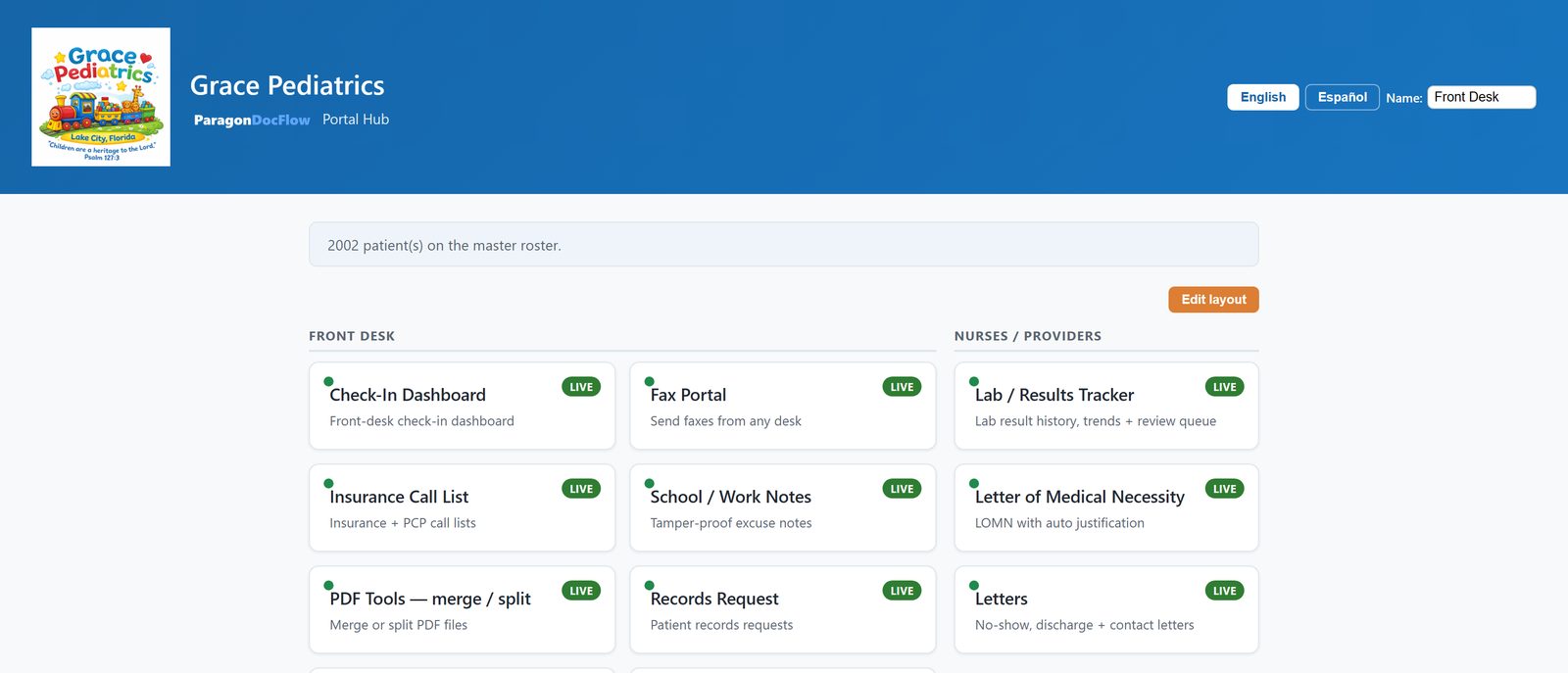
Task: Click green status dot on Letters card
Action: 973,585
